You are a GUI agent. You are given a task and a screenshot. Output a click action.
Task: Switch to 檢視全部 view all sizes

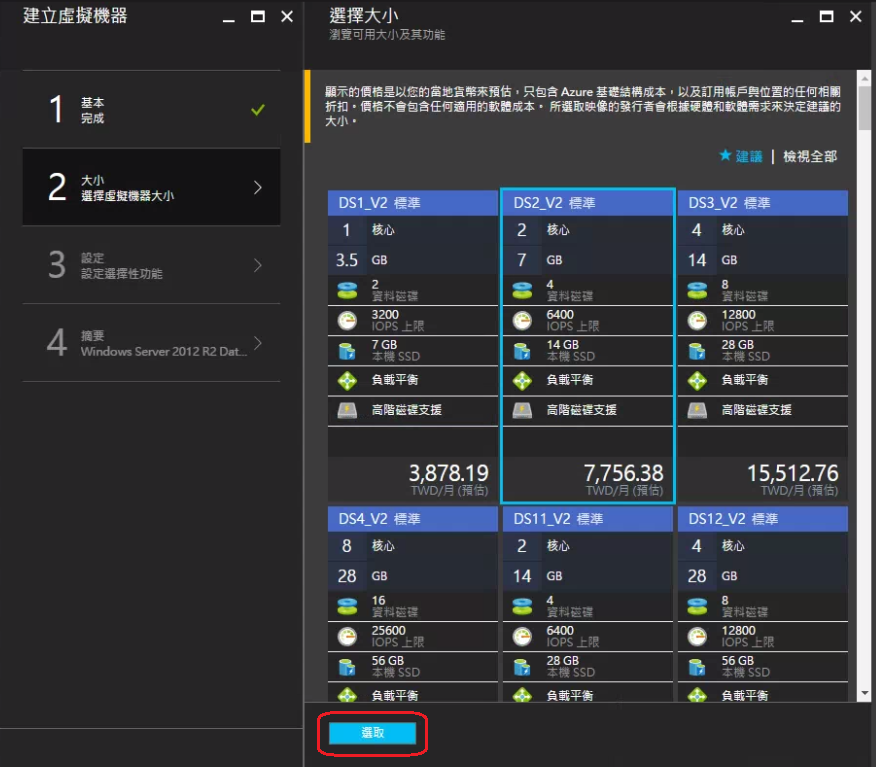(810, 156)
